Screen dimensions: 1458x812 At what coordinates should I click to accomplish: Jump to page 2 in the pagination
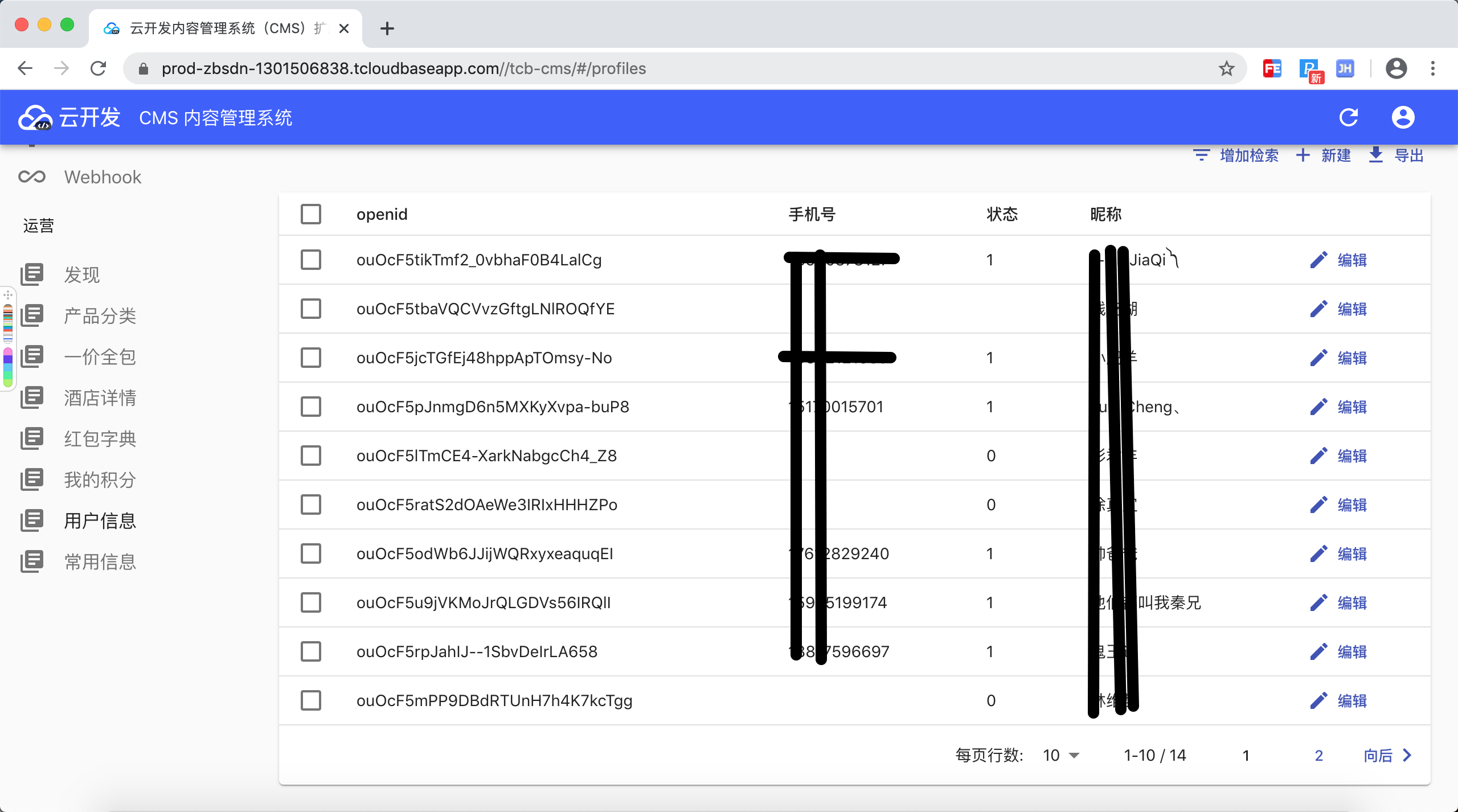[x=1318, y=756]
